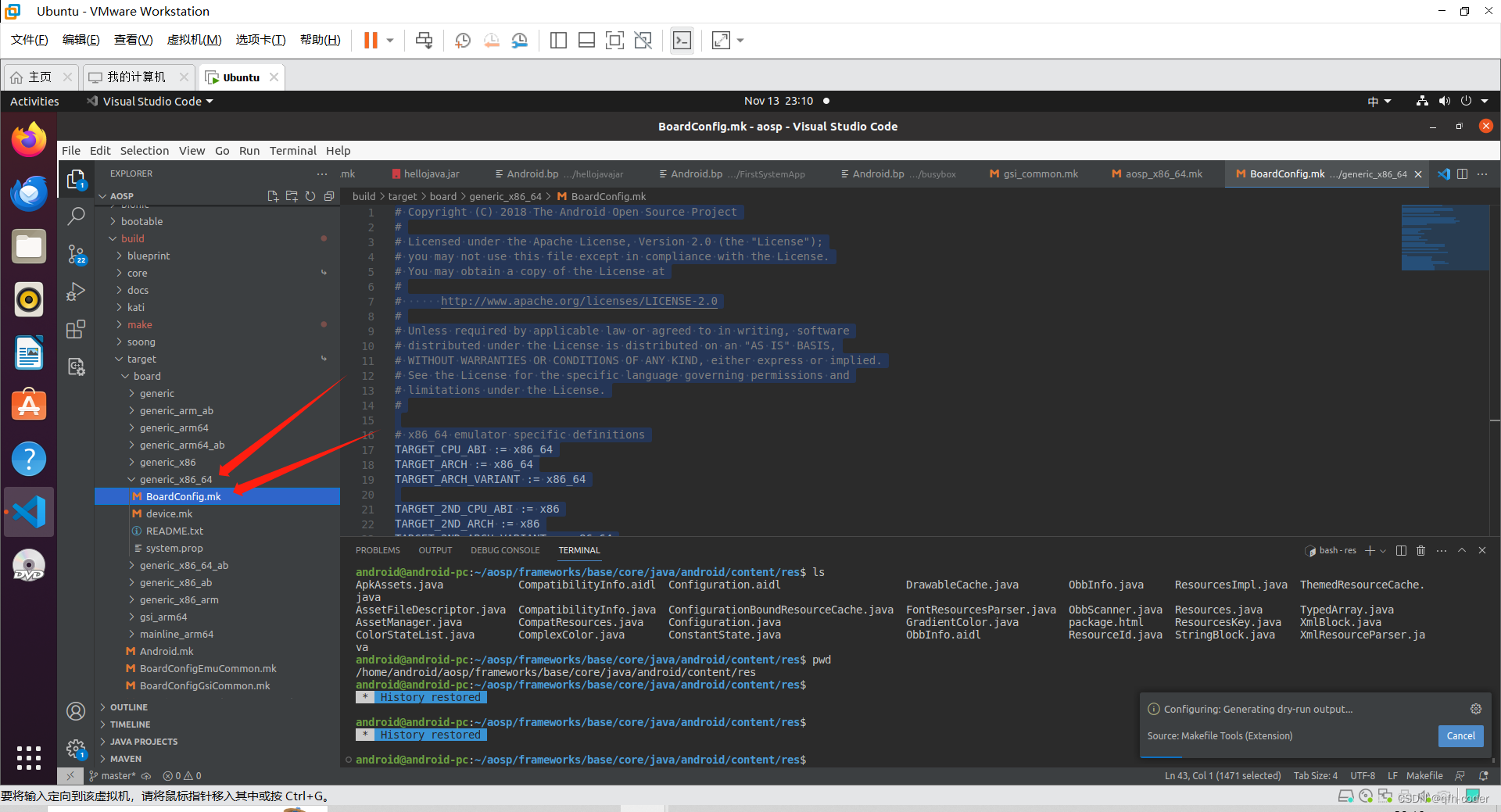Show applications grid in the dock
Viewport: 1501px width, 812px height.
click(x=29, y=757)
